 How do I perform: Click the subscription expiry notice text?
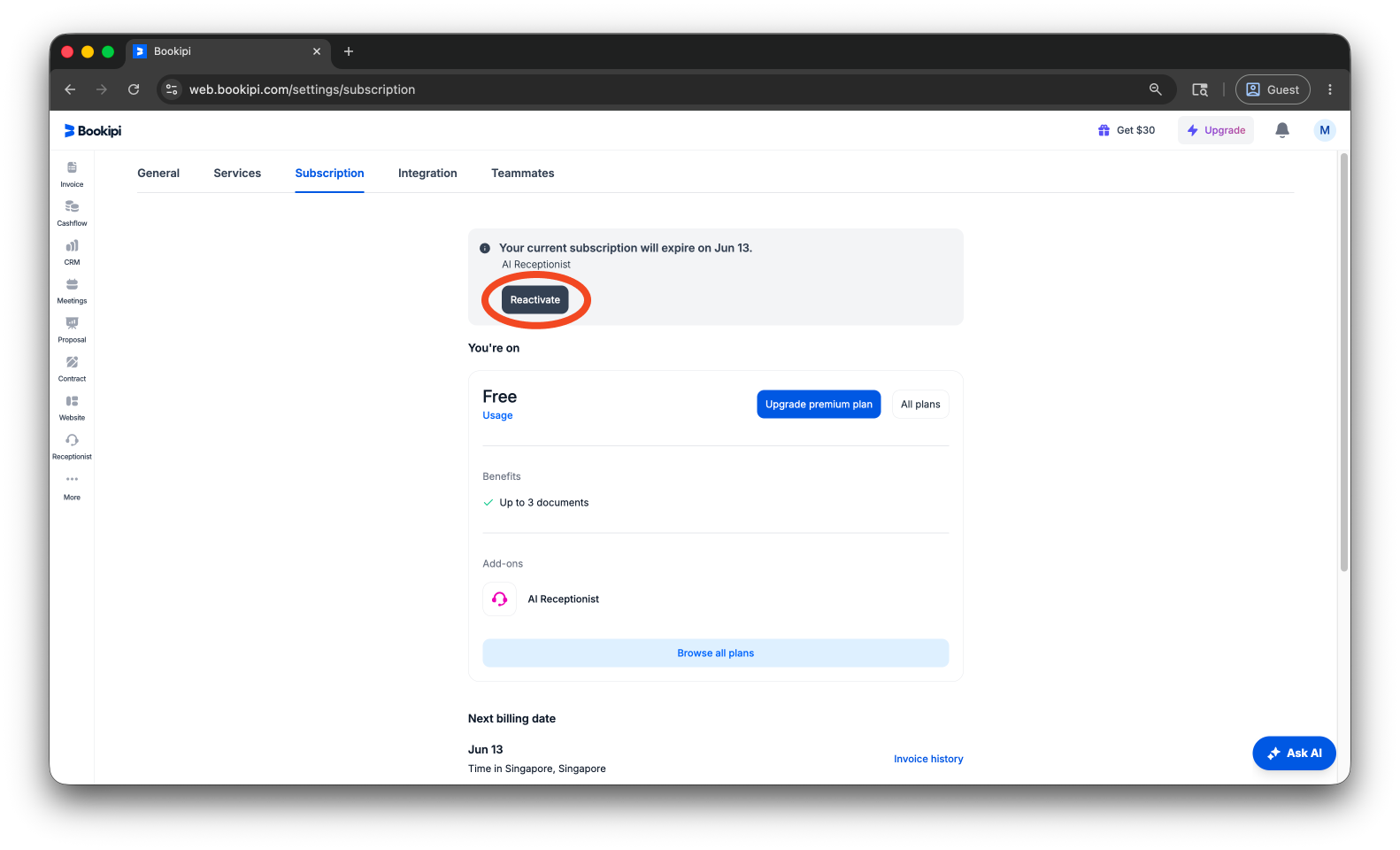pyautogui.click(x=626, y=249)
